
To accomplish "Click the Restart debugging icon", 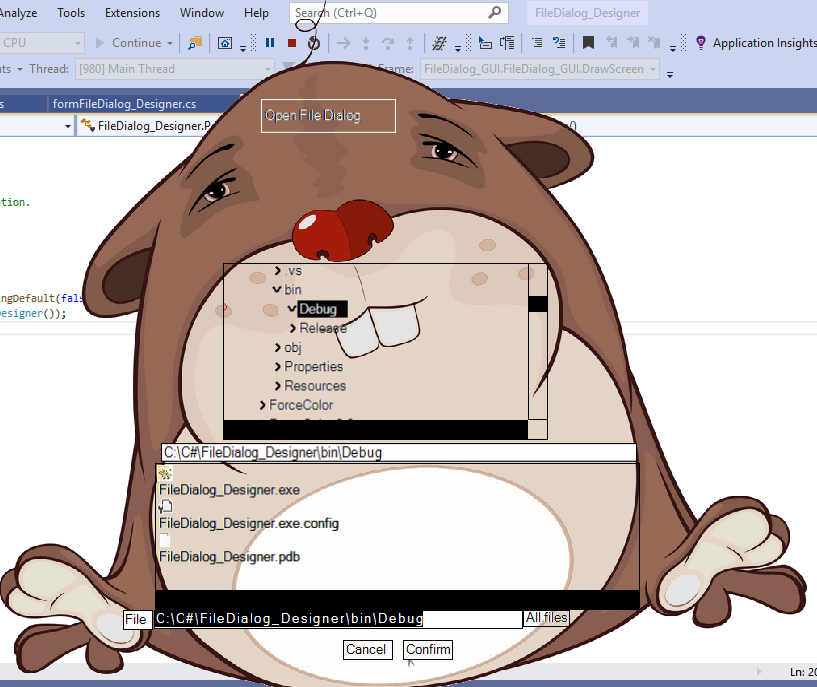I will point(314,43).
